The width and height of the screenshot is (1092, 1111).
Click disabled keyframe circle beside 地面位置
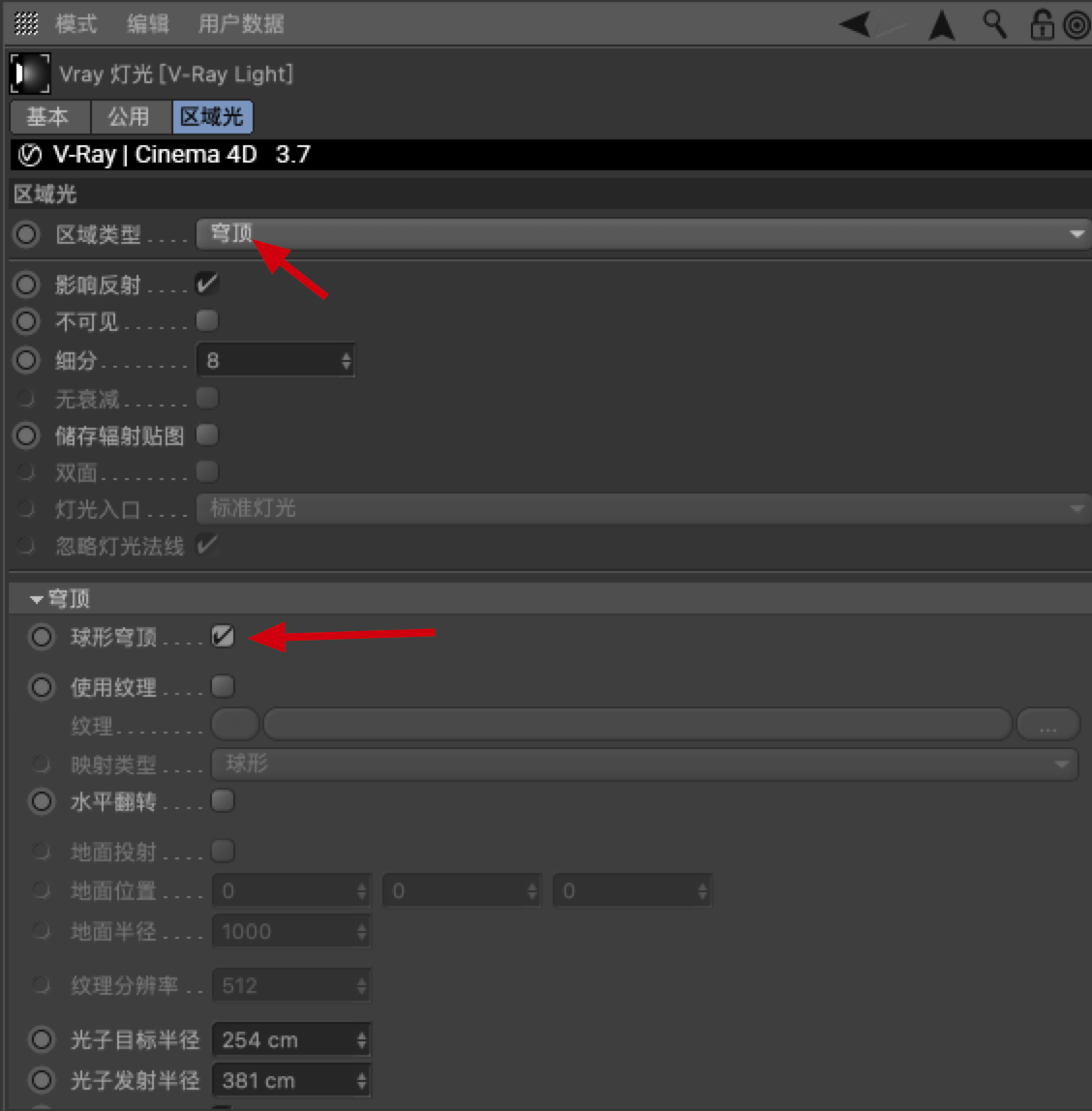pos(41,890)
